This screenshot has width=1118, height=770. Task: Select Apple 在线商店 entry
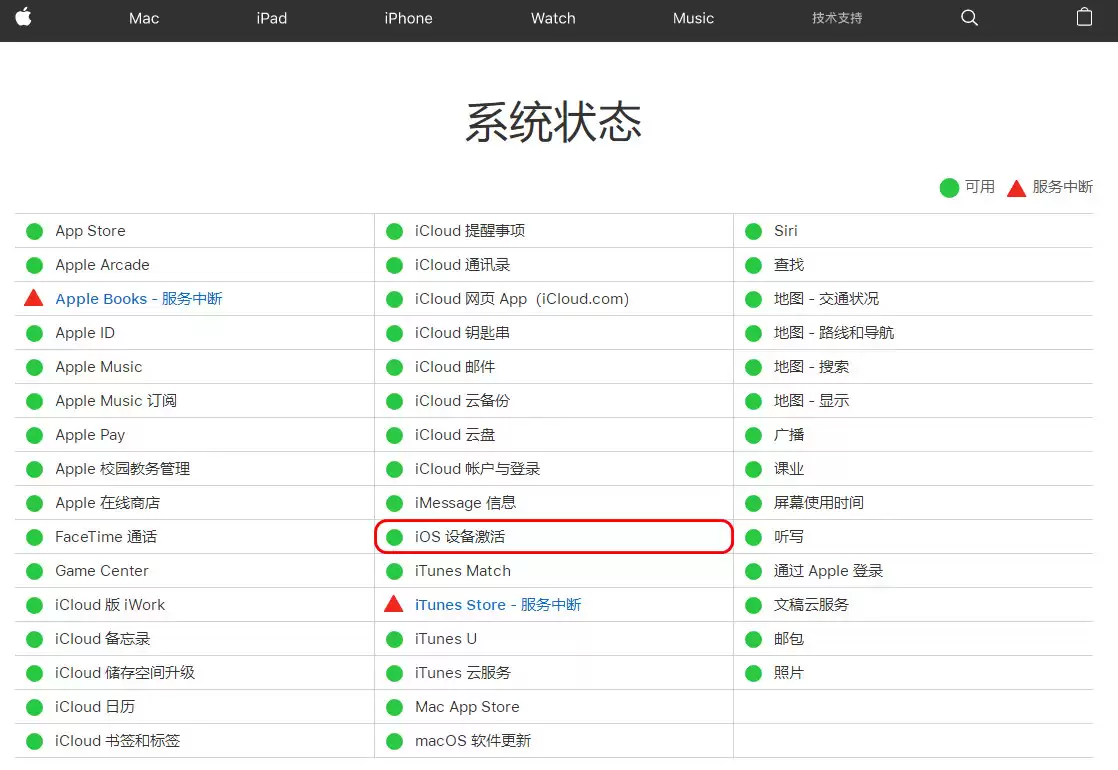[x=108, y=503]
